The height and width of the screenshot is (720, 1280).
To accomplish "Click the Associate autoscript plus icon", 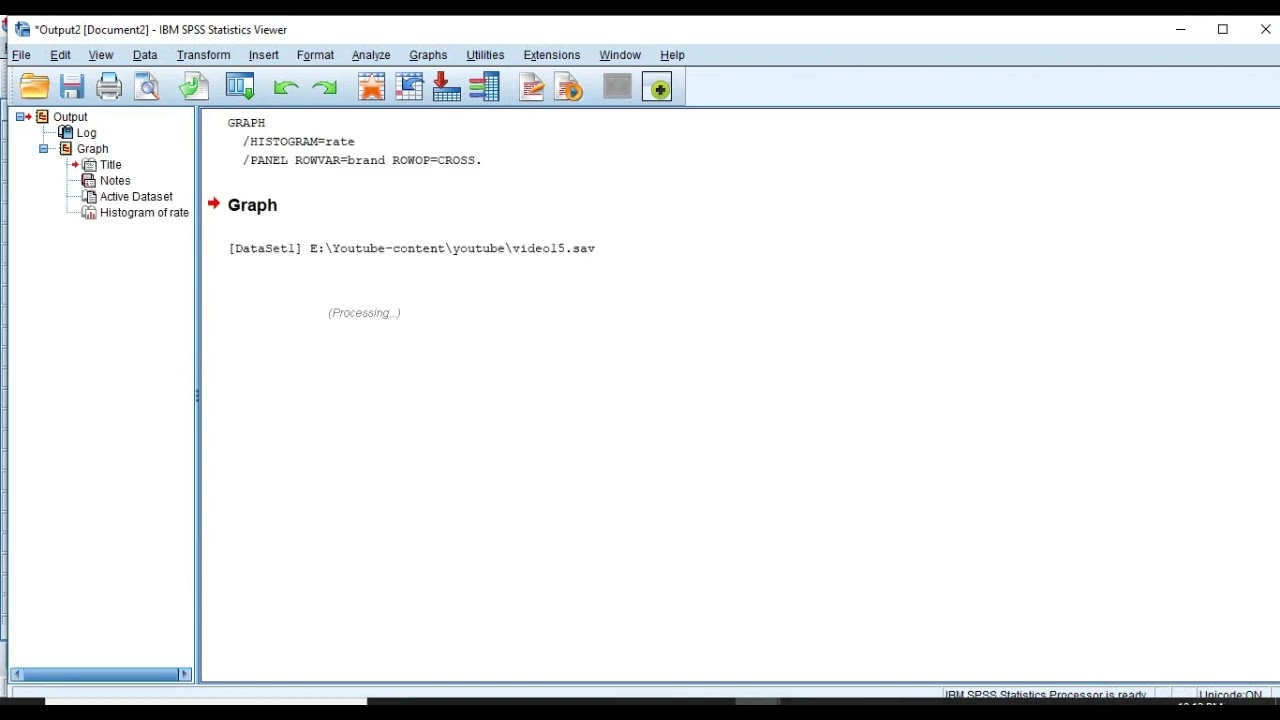I will pyautogui.click(x=657, y=87).
